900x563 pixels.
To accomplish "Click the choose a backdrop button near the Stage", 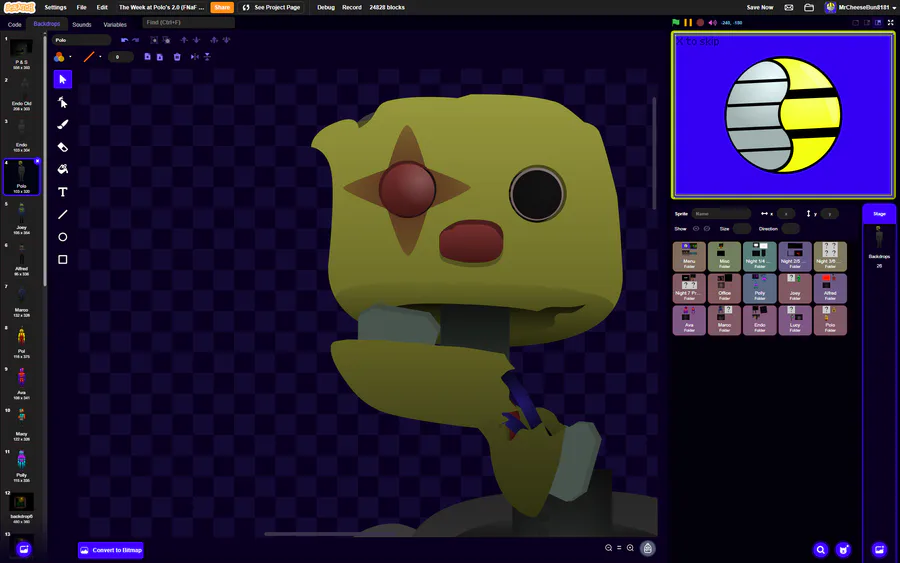I will pyautogui.click(x=879, y=550).
